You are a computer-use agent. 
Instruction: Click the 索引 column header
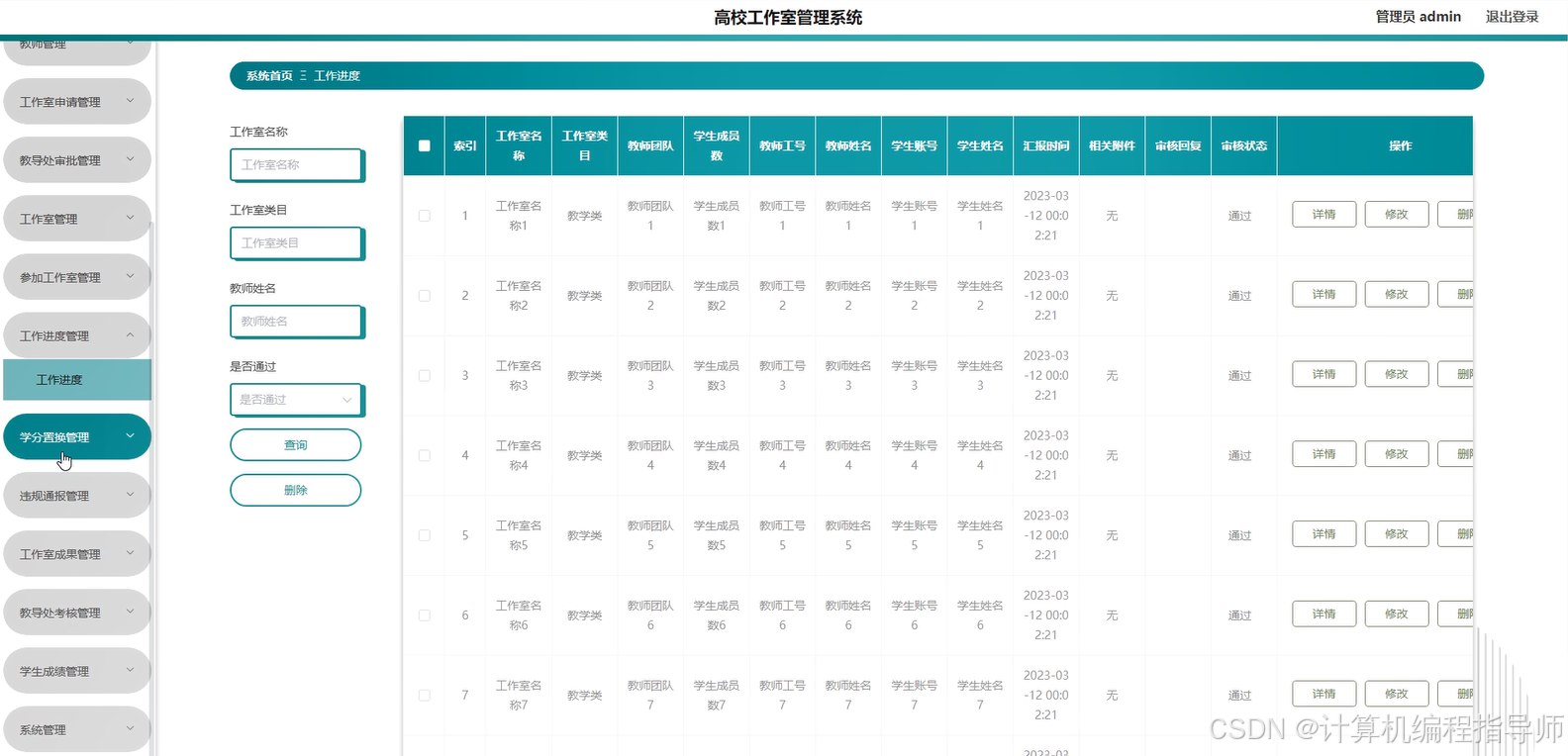pyautogui.click(x=465, y=145)
